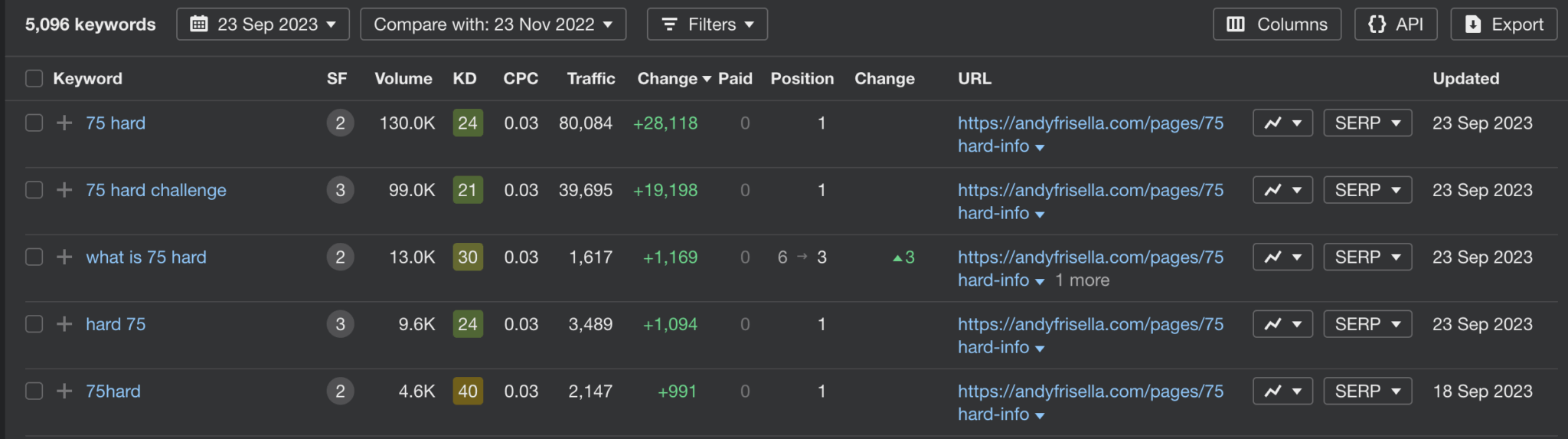
Task: Open the '75 hard challenge' keyword link
Action: coord(156,190)
